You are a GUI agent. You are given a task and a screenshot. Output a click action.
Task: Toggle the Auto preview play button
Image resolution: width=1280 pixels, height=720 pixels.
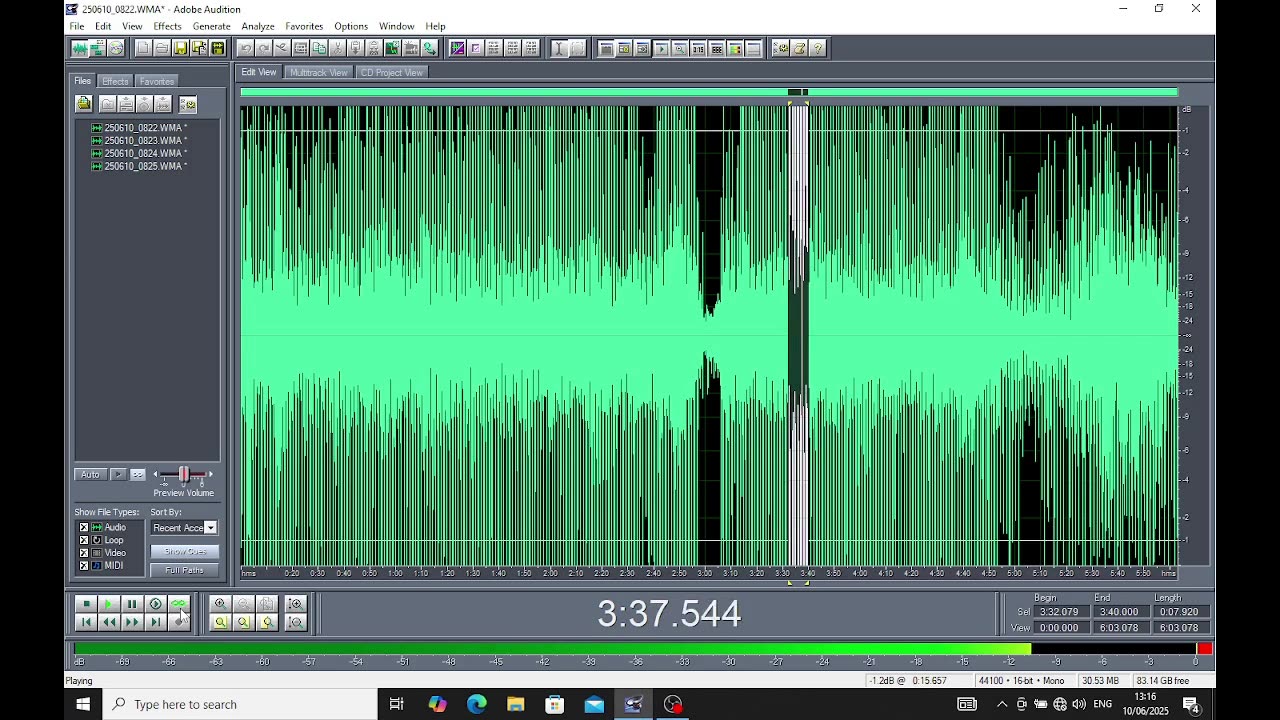(90, 474)
